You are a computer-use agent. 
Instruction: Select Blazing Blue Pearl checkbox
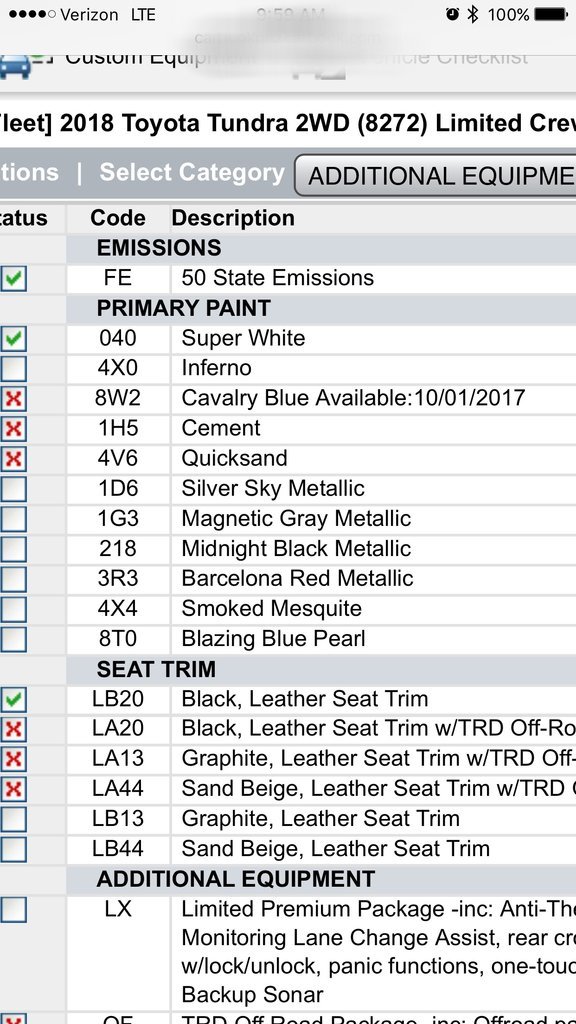click(13, 639)
